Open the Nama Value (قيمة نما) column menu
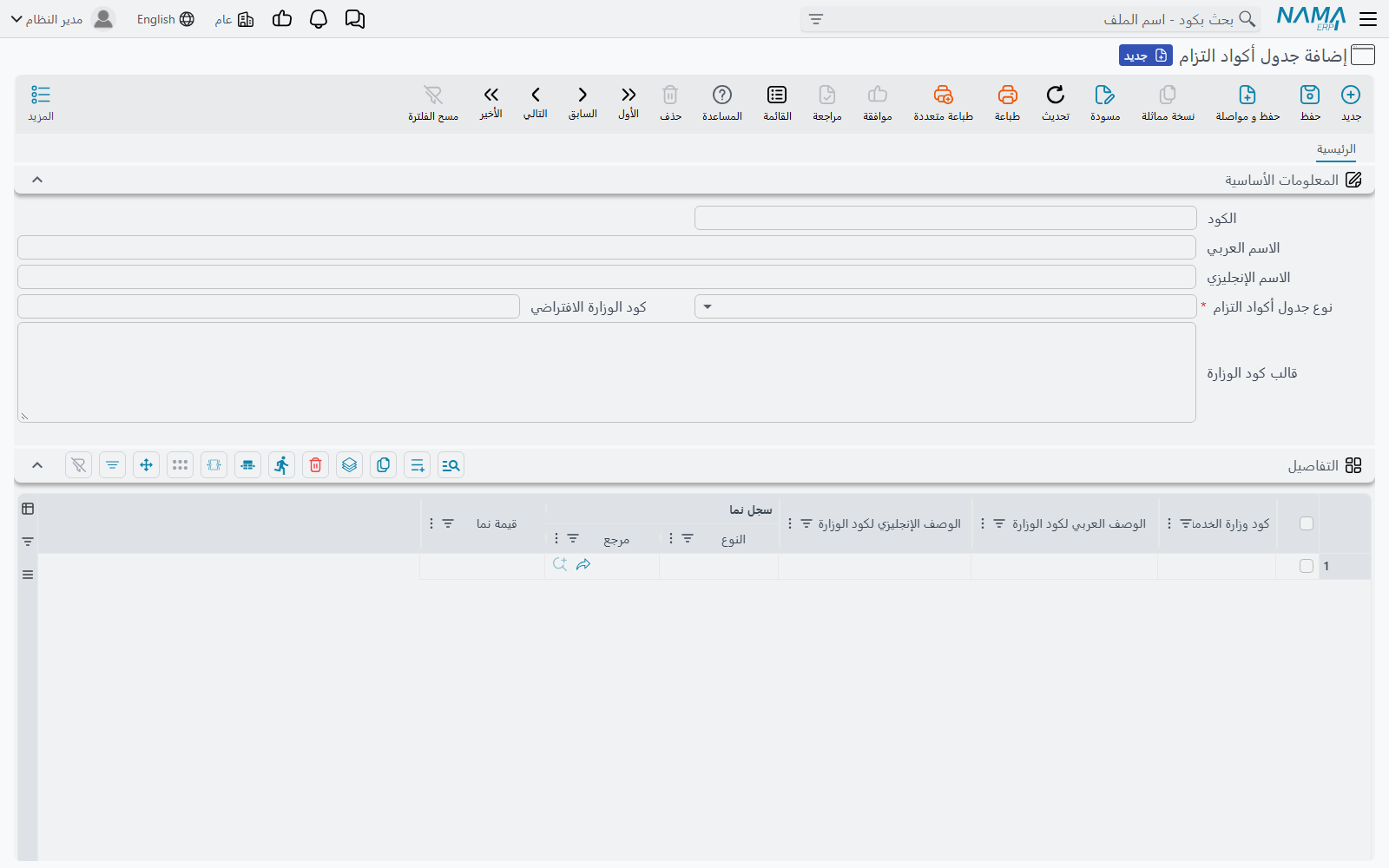The image size is (1389, 868). pyautogui.click(x=431, y=523)
